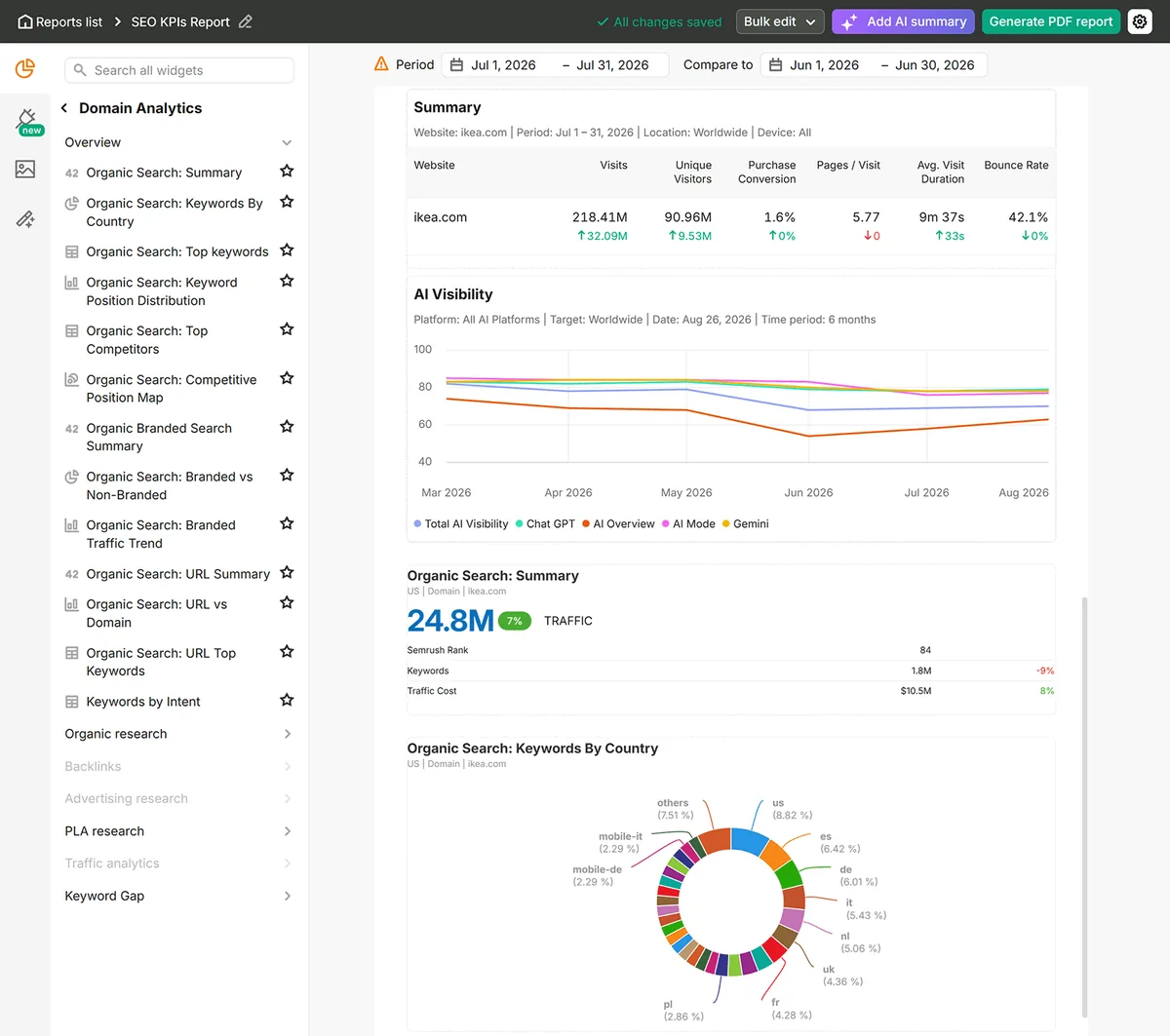Image resolution: width=1170 pixels, height=1036 pixels.
Task: Click the magnifier icon in widget search
Action: click(80, 70)
